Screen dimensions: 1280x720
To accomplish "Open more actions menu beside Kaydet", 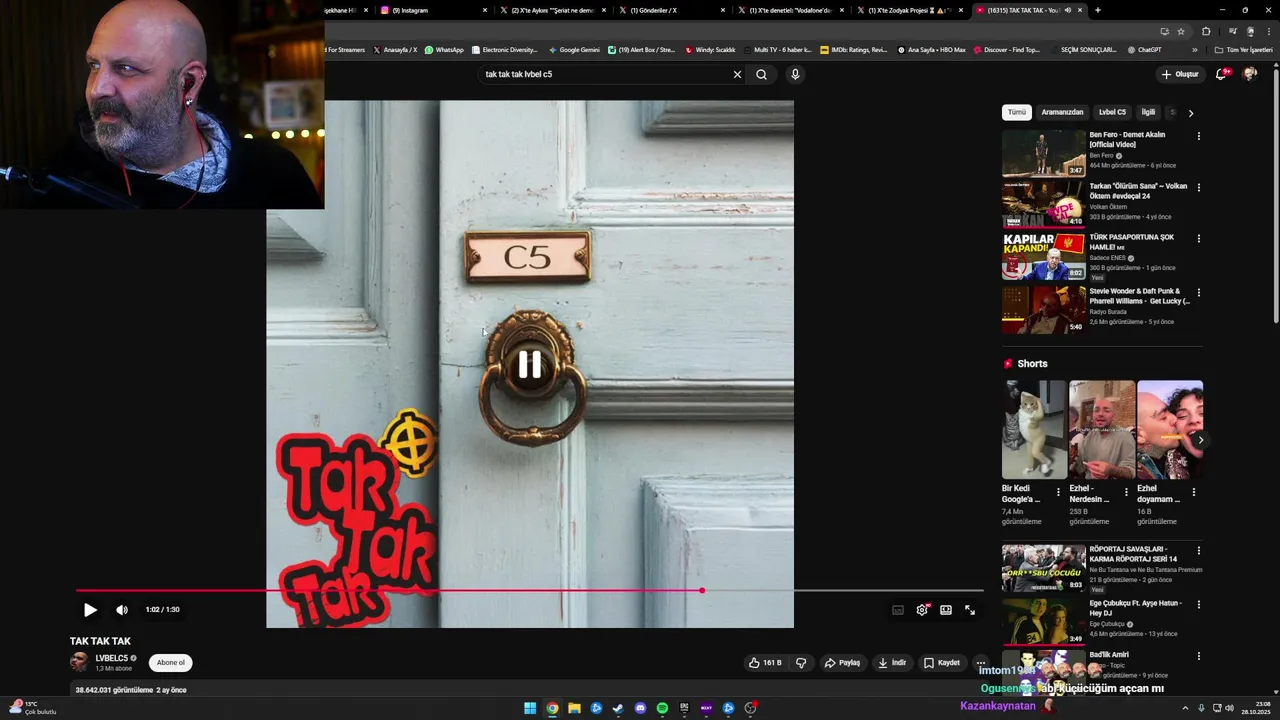I will click(981, 662).
